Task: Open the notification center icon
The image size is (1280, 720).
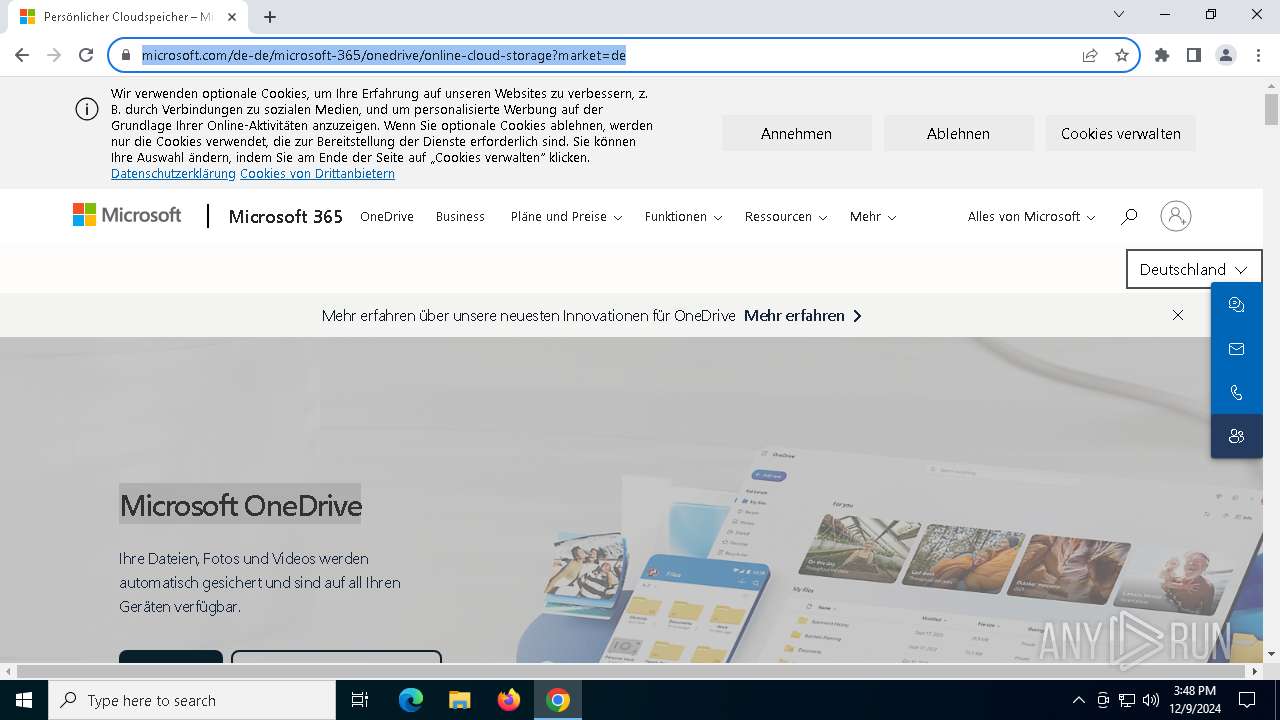Action: [1248, 700]
